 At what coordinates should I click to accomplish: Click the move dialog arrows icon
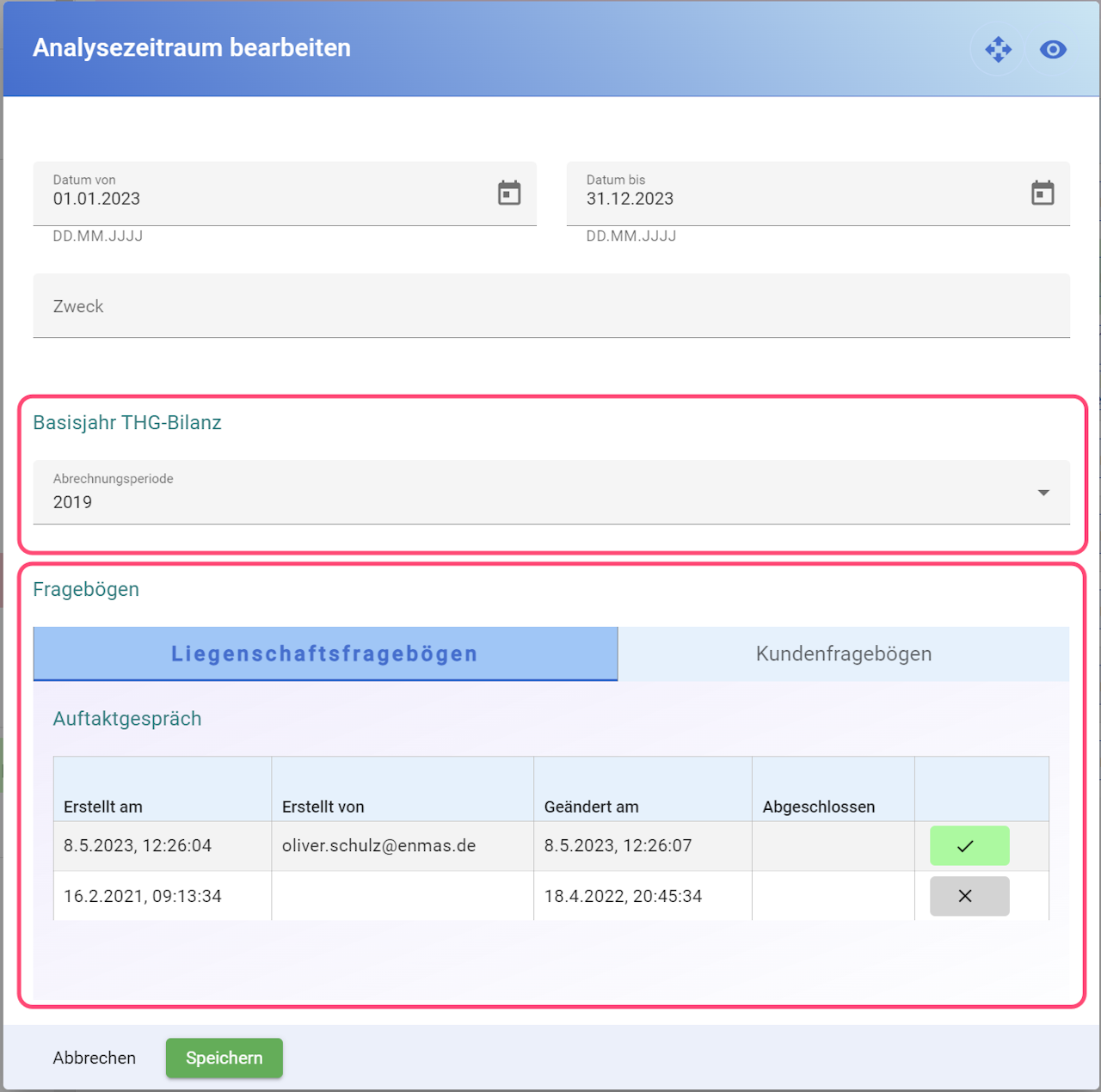click(998, 49)
